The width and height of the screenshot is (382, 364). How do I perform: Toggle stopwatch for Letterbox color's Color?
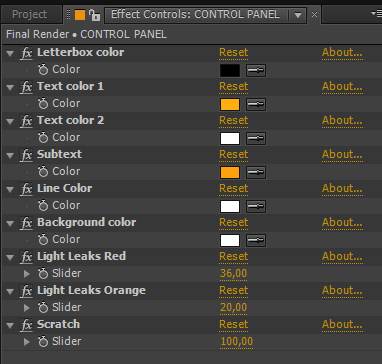coord(43,70)
